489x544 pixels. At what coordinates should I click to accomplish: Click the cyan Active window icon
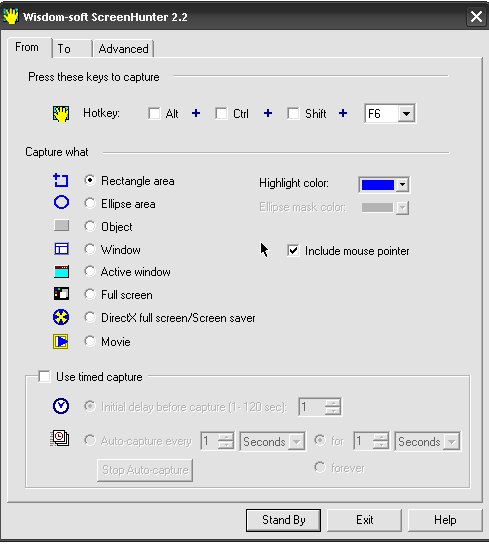[61, 272]
